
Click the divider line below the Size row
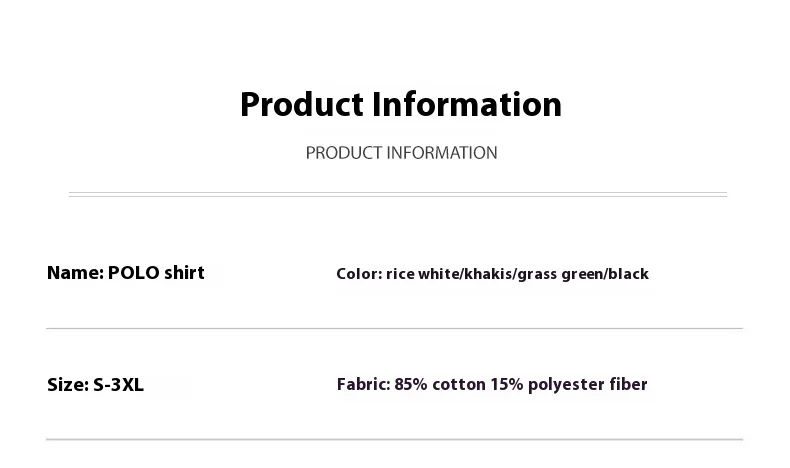coord(394,439)
